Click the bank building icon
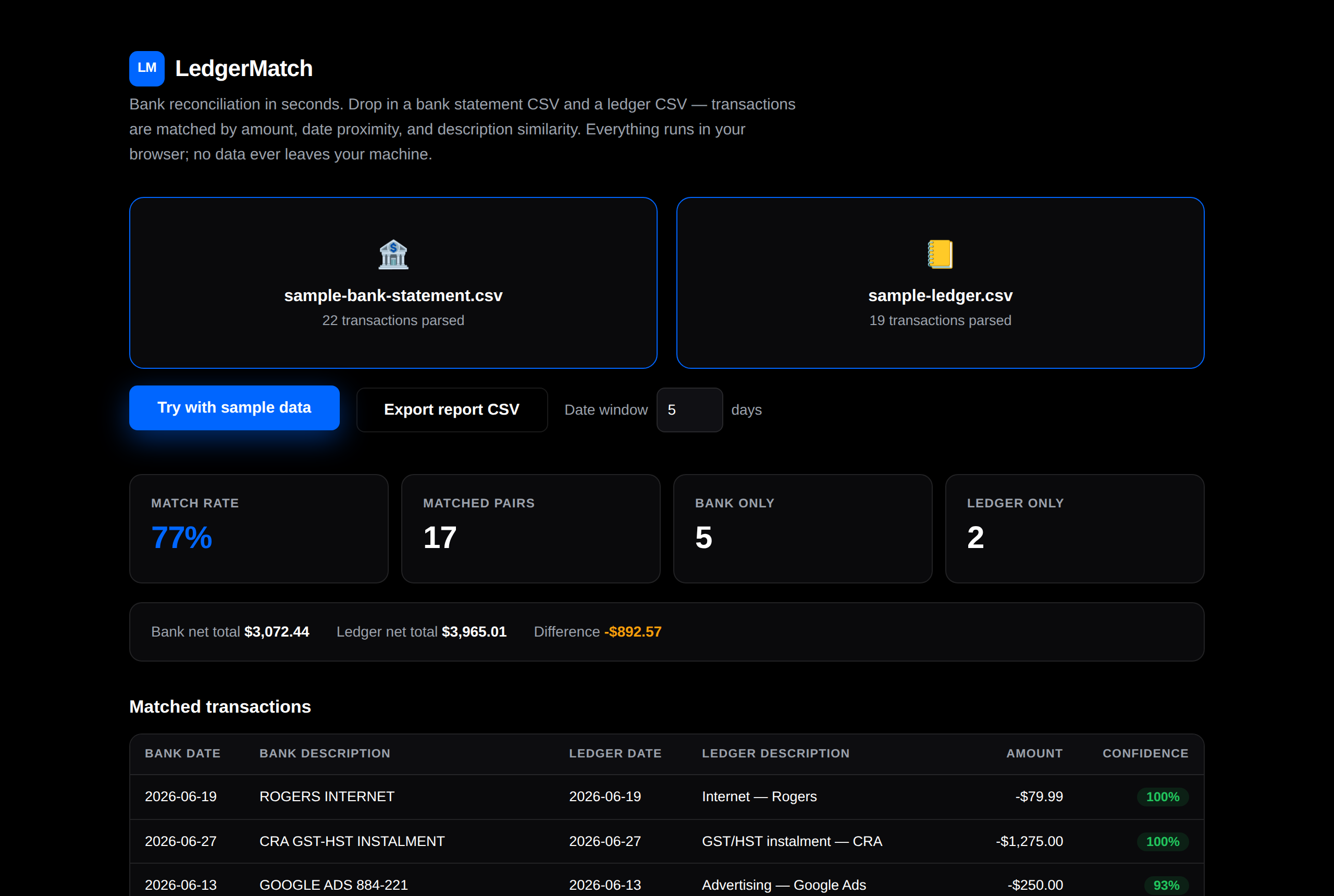Viewport: 1334px width, 896px height. (393, 254)
